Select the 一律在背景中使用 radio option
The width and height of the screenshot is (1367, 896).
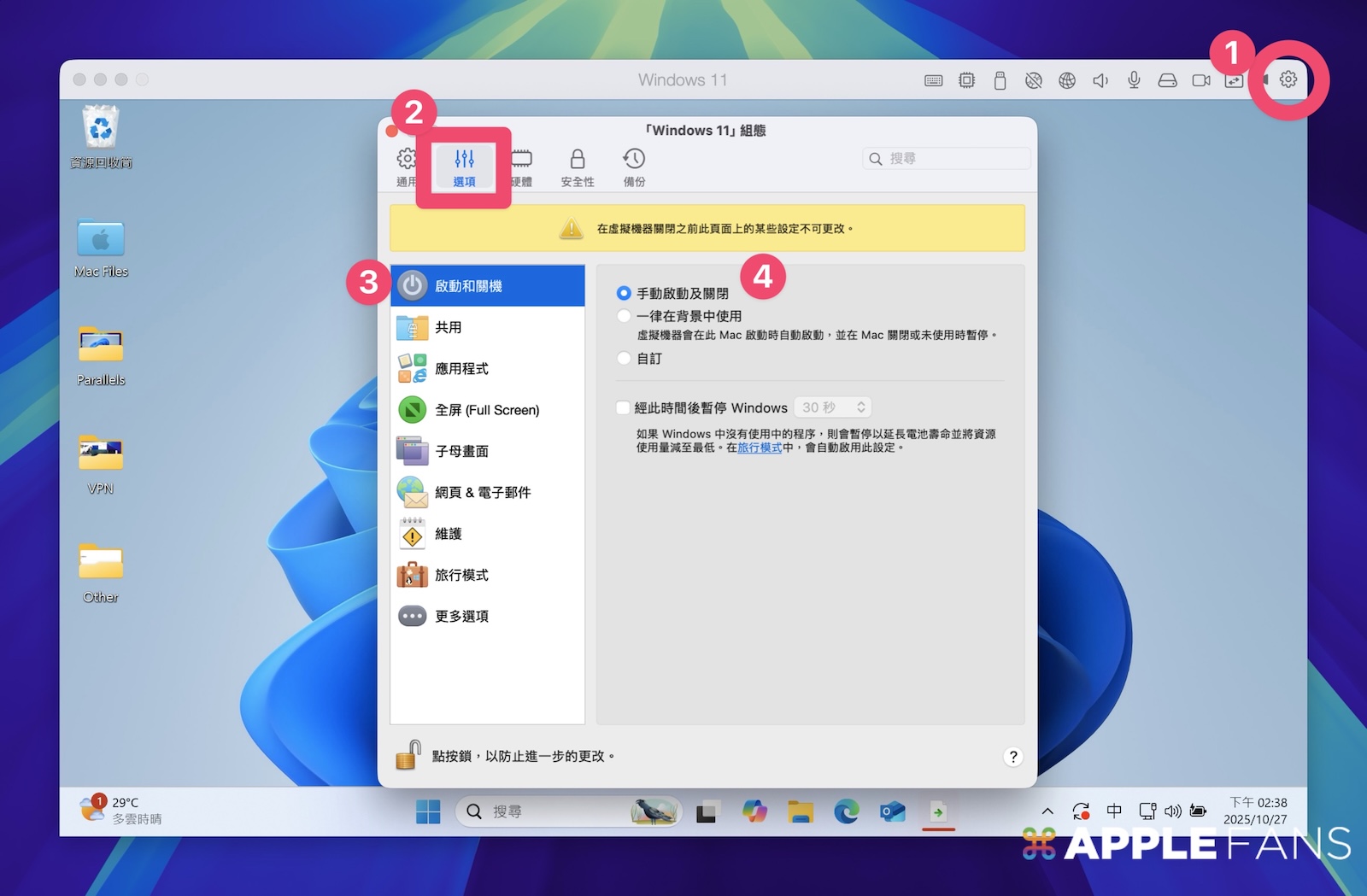[624, 316]
